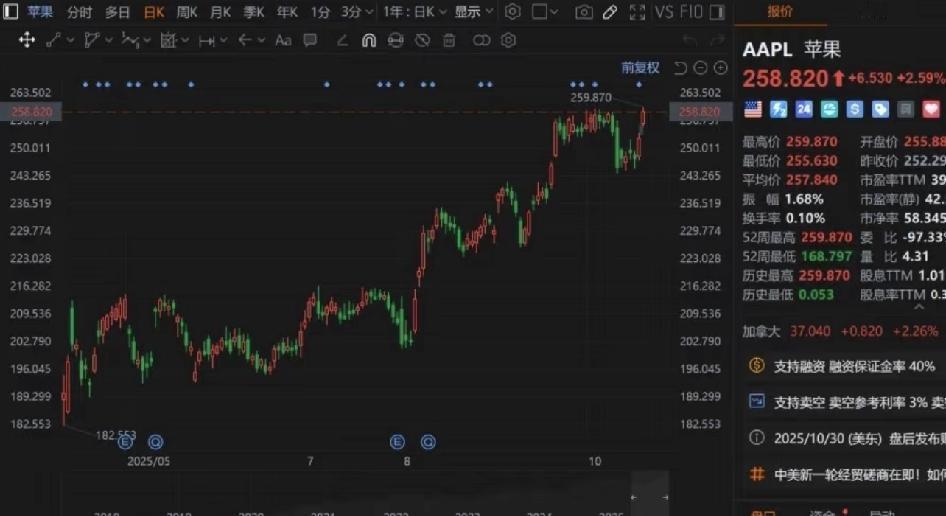Switch to 季K quarterly chart
The width and height of the screenshot is (946, 516).
pos(254,12)
